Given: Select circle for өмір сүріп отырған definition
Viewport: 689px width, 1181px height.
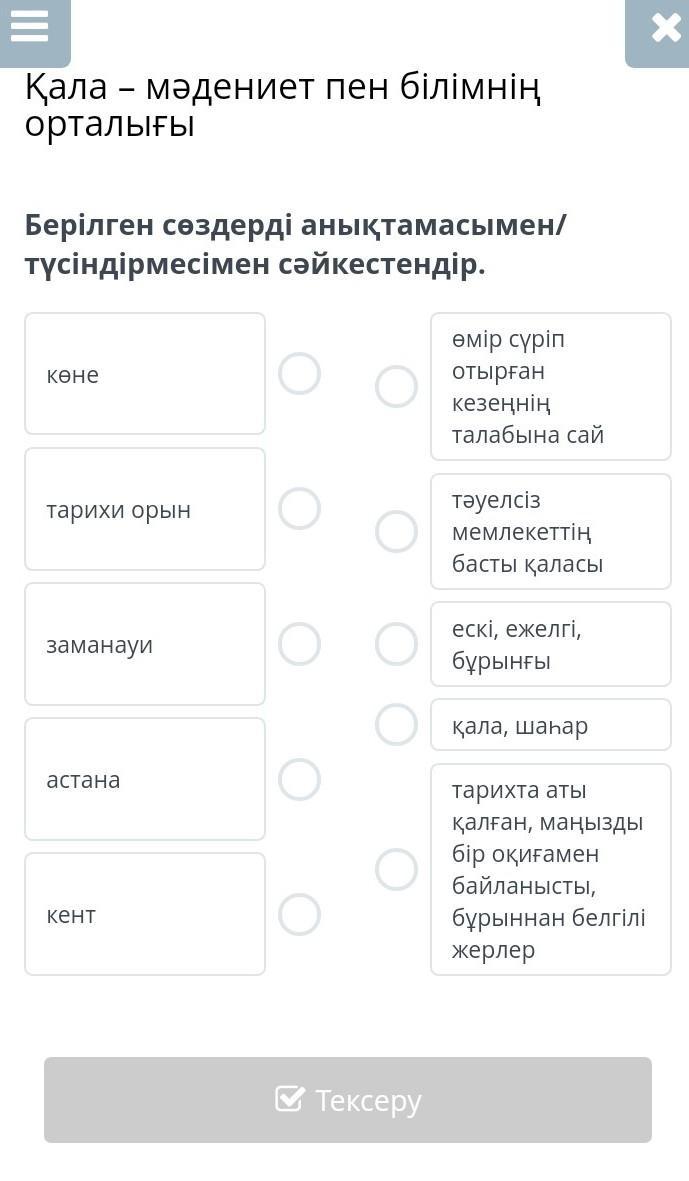Looking at the screenshot, I should pos(396,387).
